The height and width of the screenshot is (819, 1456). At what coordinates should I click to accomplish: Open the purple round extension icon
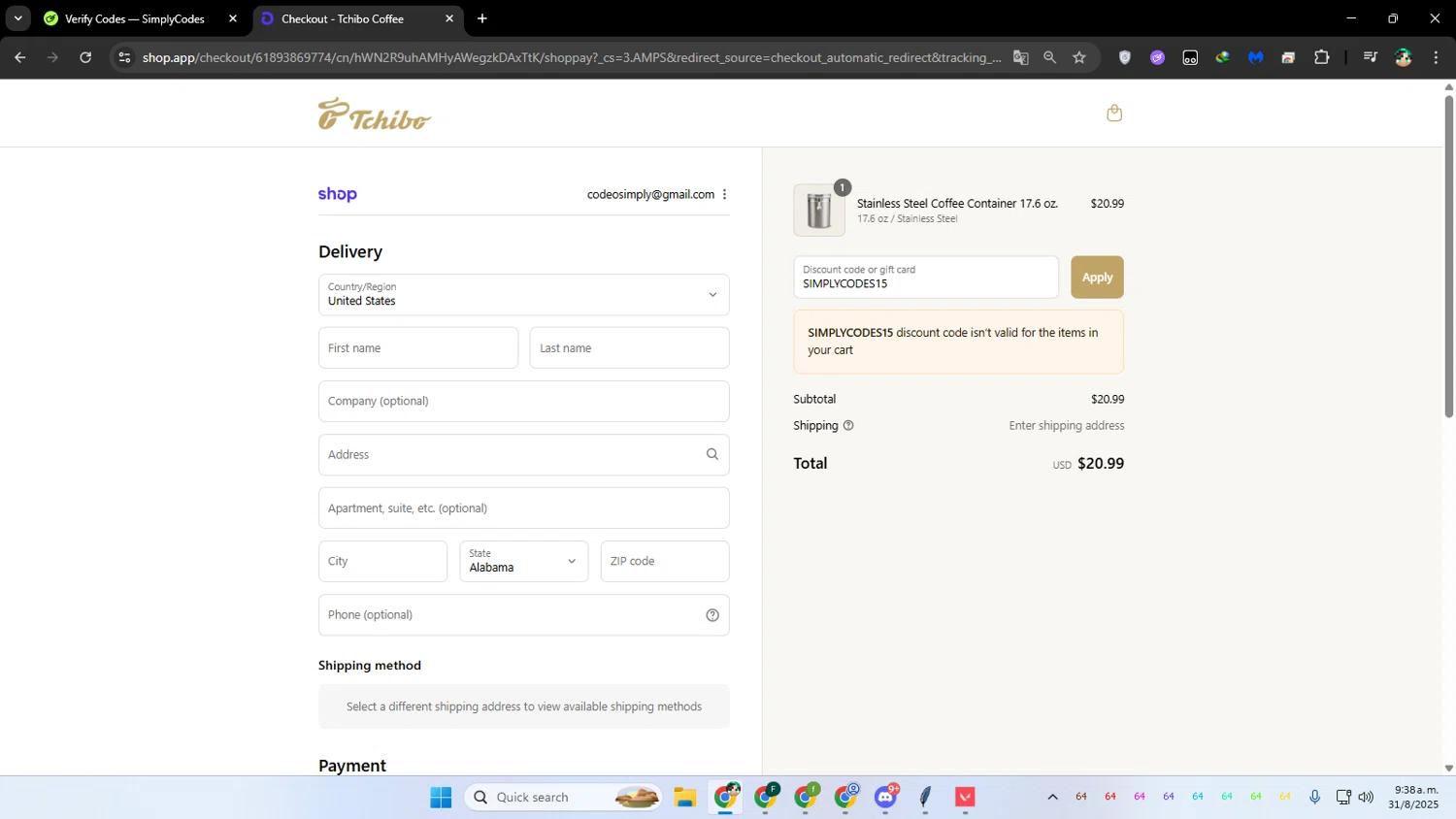point(1157,57)
